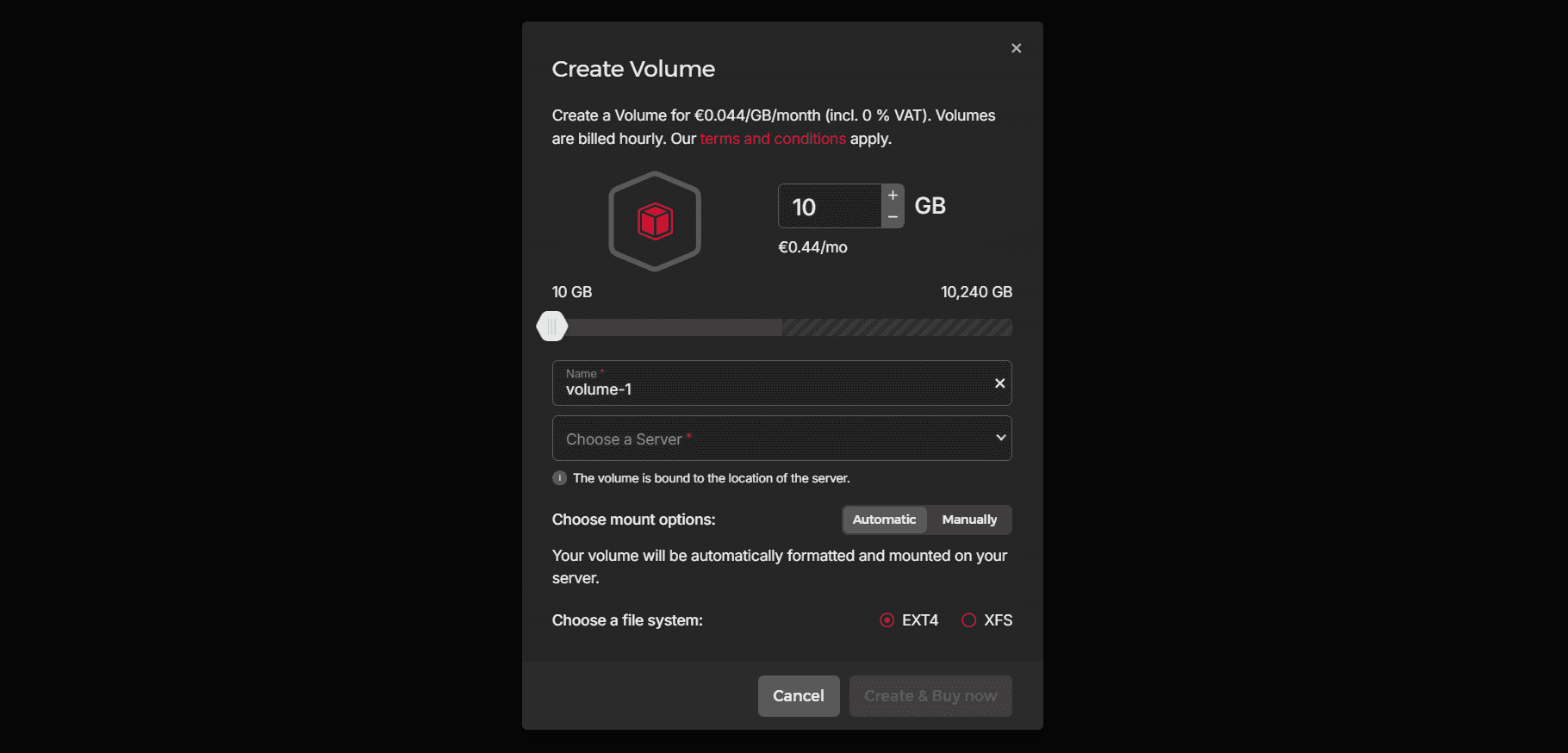Click the hatched section of the size slider
This screenshot has height=753, width=1568.
[897, 327]
